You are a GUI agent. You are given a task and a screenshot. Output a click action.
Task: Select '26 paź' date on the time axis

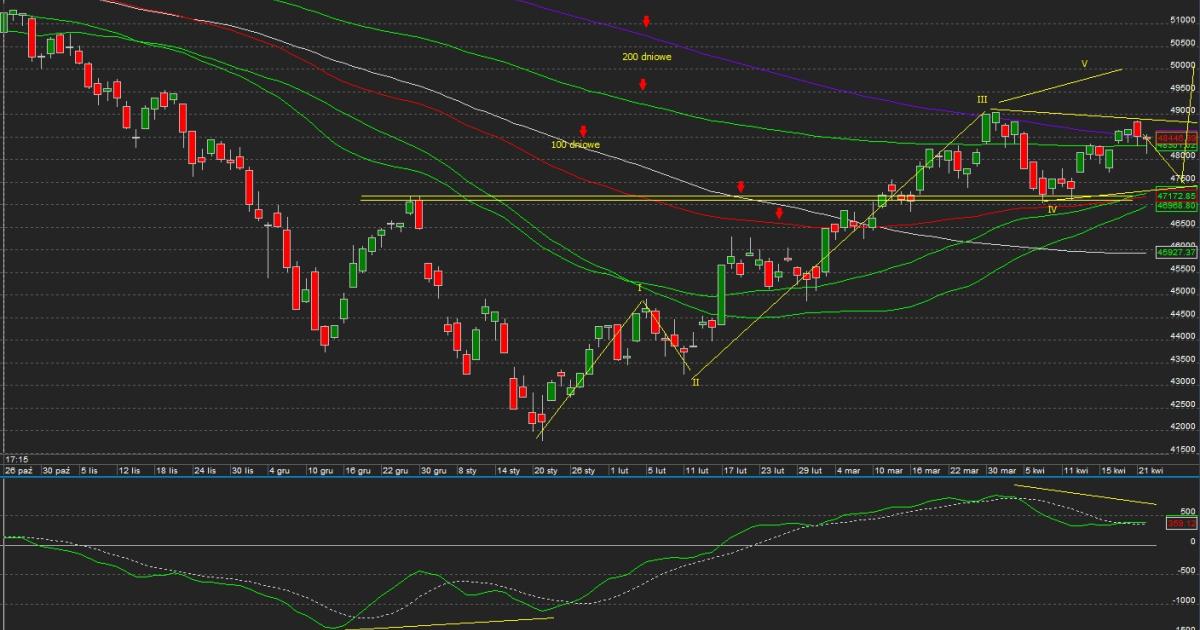click(19, 469)
